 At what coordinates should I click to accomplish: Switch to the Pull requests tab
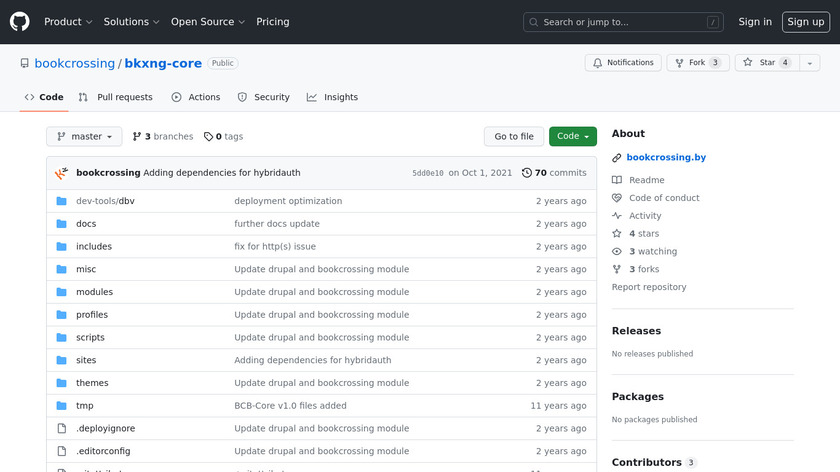(x=116, y=97)
